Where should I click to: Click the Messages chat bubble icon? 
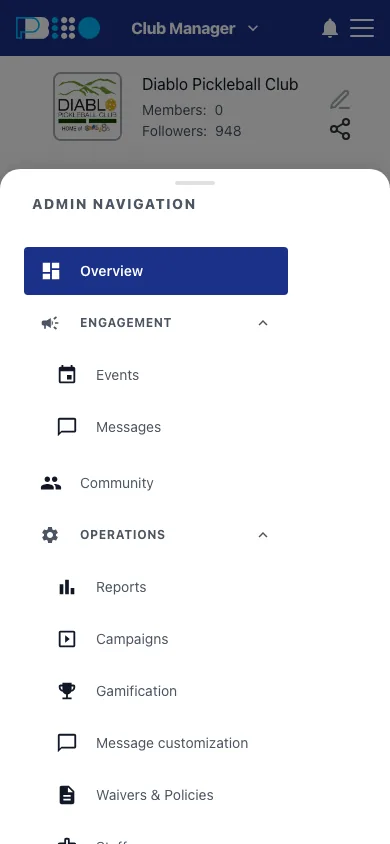click(67, 427)
